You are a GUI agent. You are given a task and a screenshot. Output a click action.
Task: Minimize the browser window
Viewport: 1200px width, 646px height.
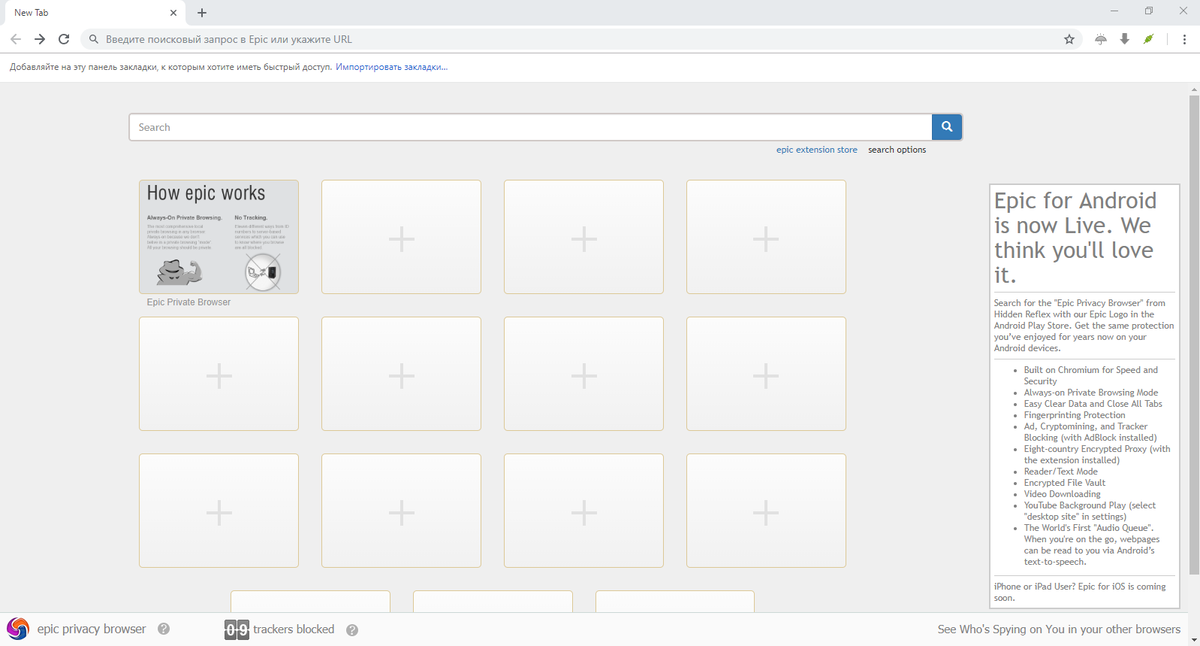[x=1114, y=11]
